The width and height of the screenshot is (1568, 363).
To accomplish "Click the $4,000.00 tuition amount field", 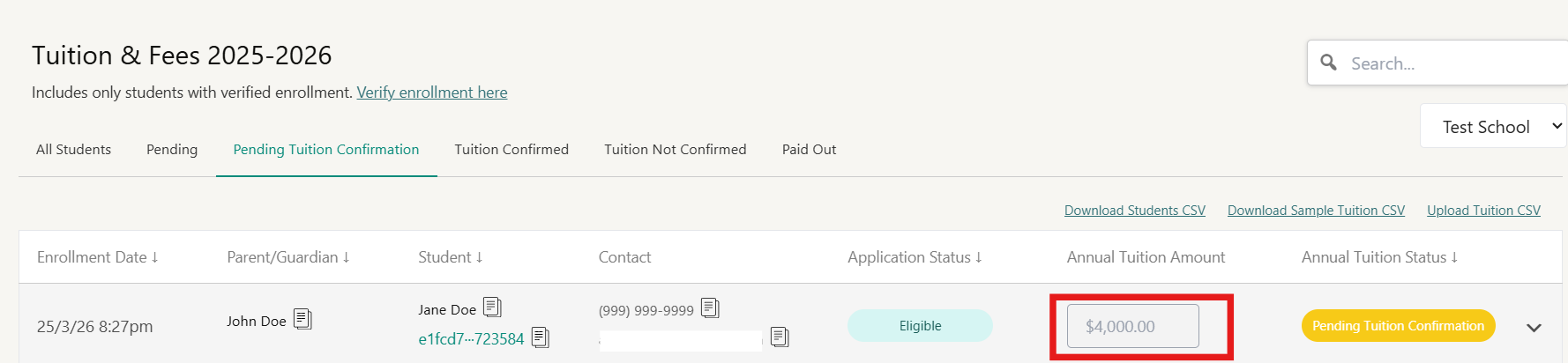I will 1133,326.
